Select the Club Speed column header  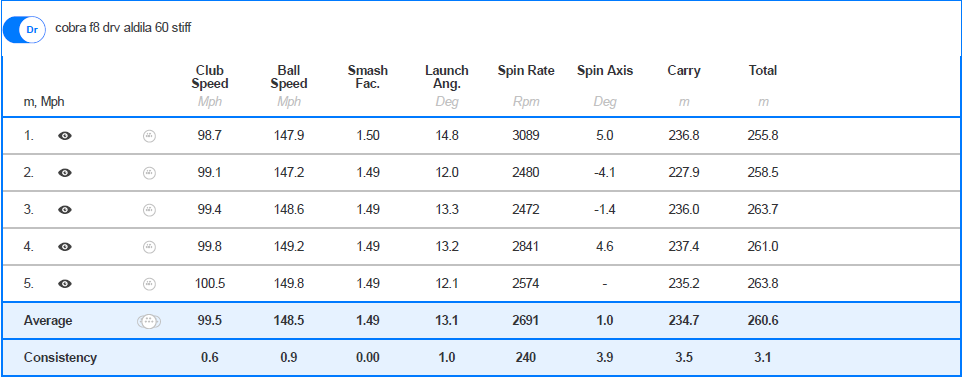tap(210, 77)
